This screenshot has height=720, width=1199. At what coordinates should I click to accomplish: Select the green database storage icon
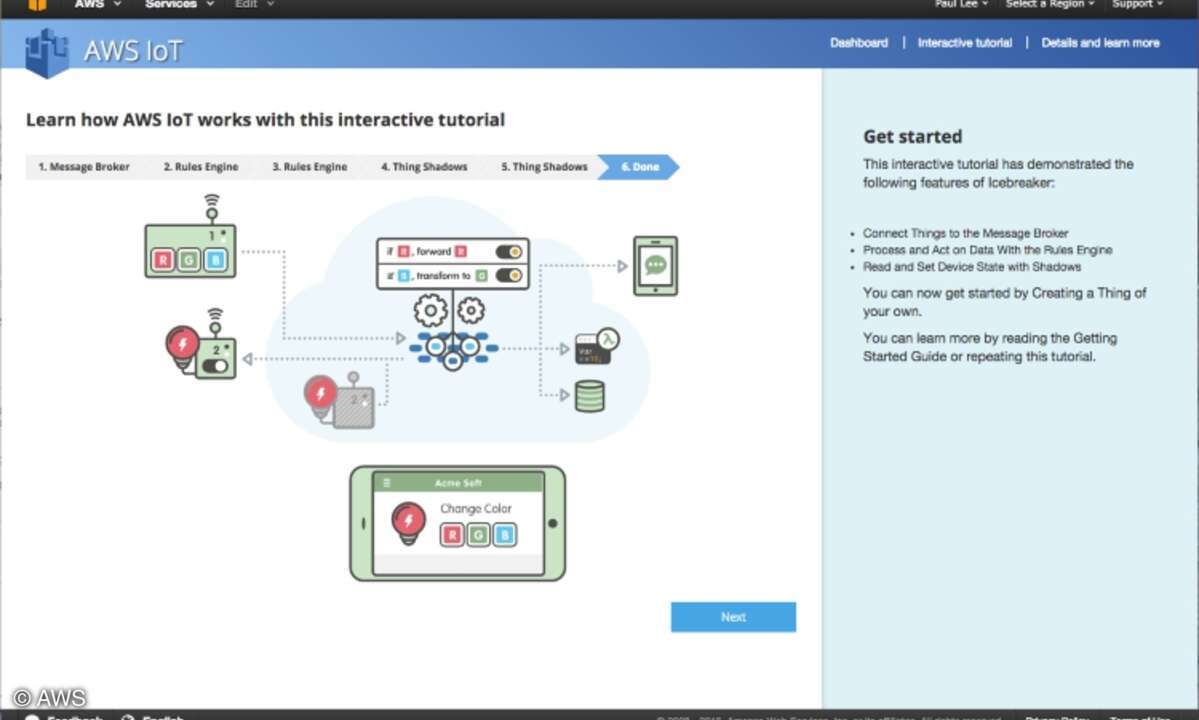[x=590, y=396]
